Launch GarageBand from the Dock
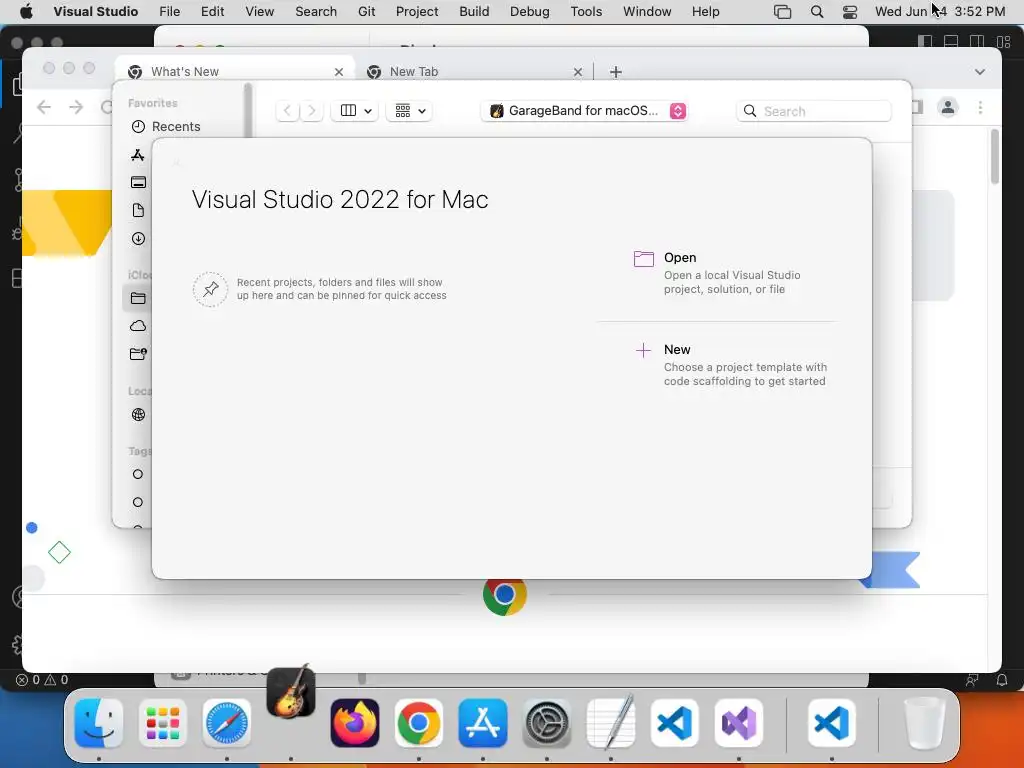This screenshot has width=1024, height=768. 291,692
